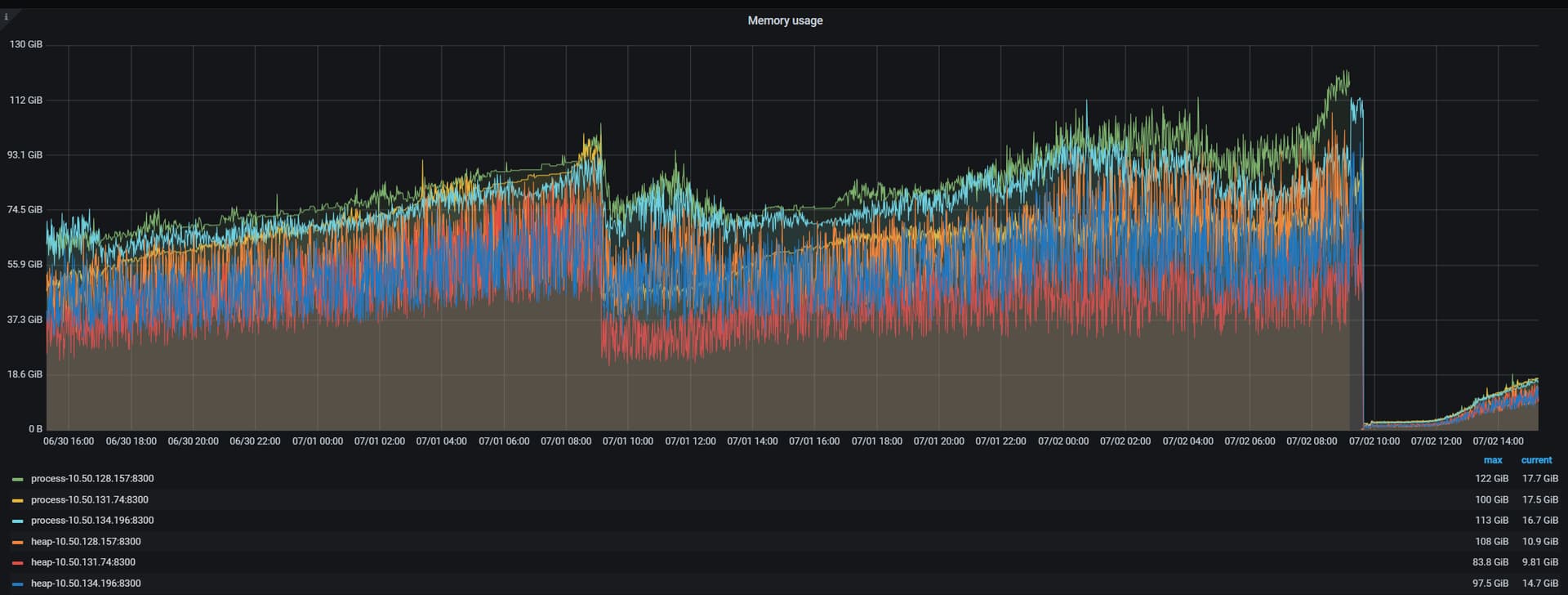Select heap-10.50.134.196:8300 legend label
The image size is (1568, 595).
coord(86,584)
